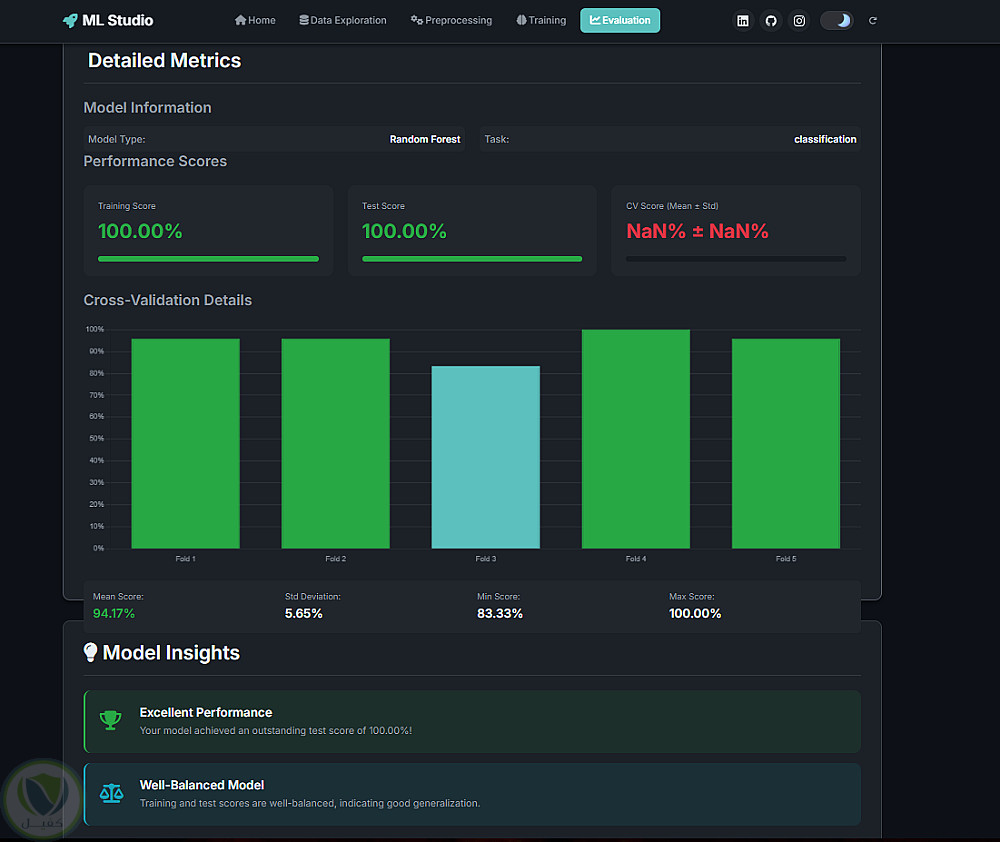Click the Random Forest model type value
Image resolution: width=1000 pixels, height=842 pixels.
[425, 139]
